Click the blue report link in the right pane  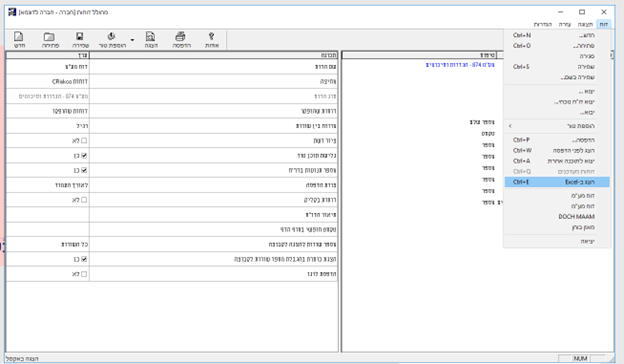(460, 65)
